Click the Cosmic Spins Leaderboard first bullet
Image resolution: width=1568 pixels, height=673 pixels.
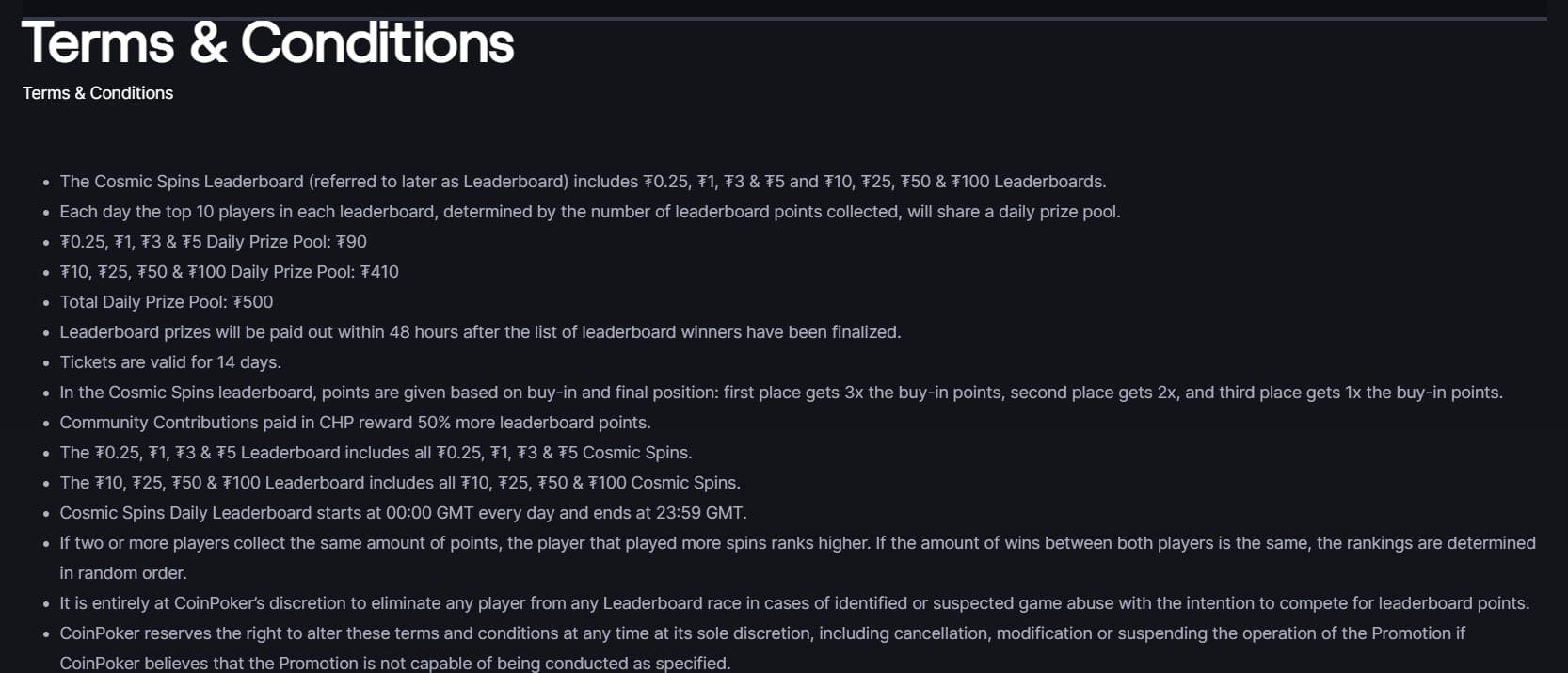tap(583, 182)
